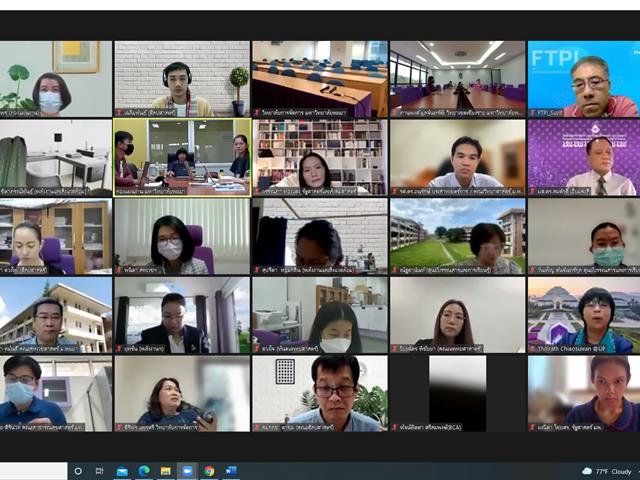The height and width of the screenshot is (480, 640).
Task: Select the dark (BCA) participant tile
Action: pos(458,394)
